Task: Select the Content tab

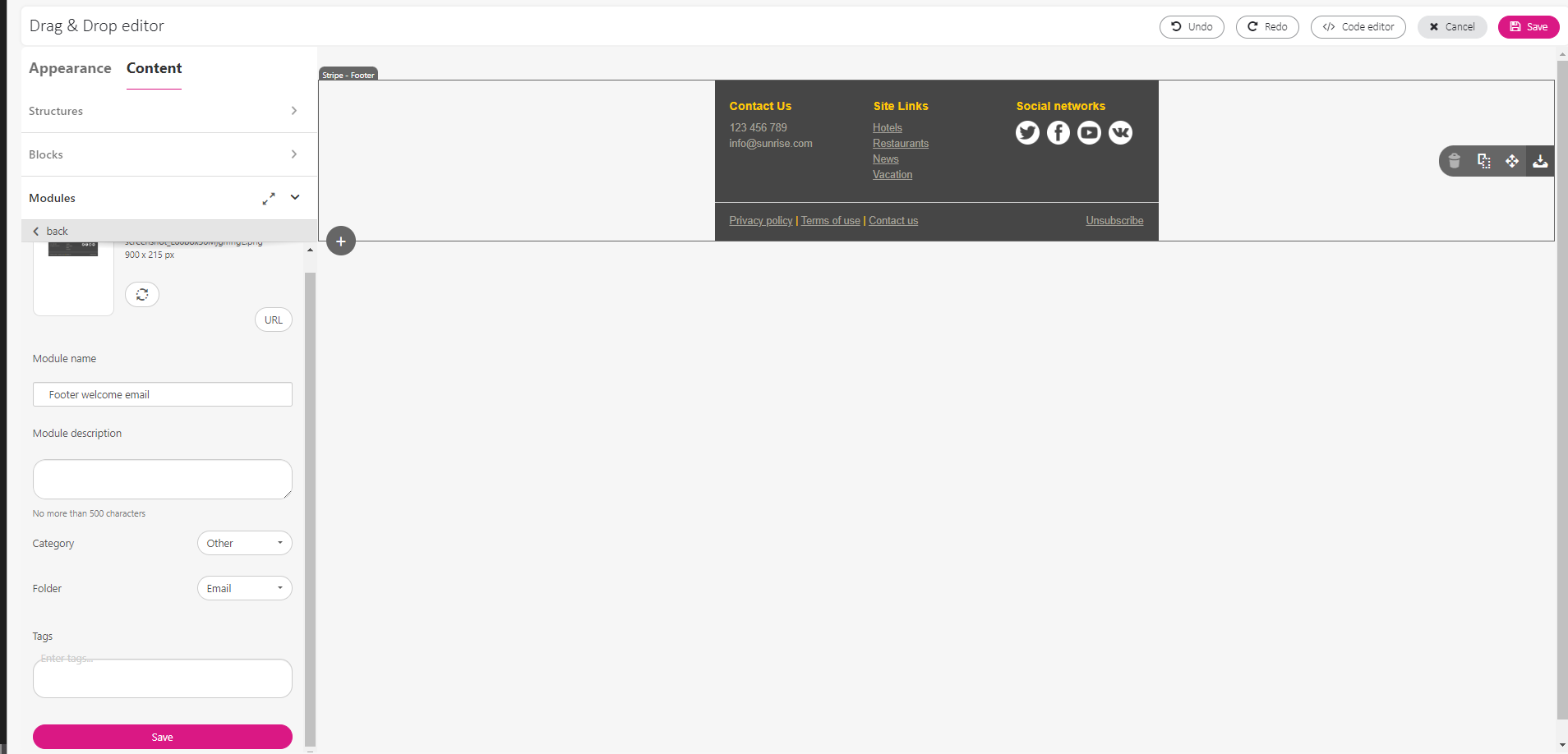Action: (x=154, y=68)
